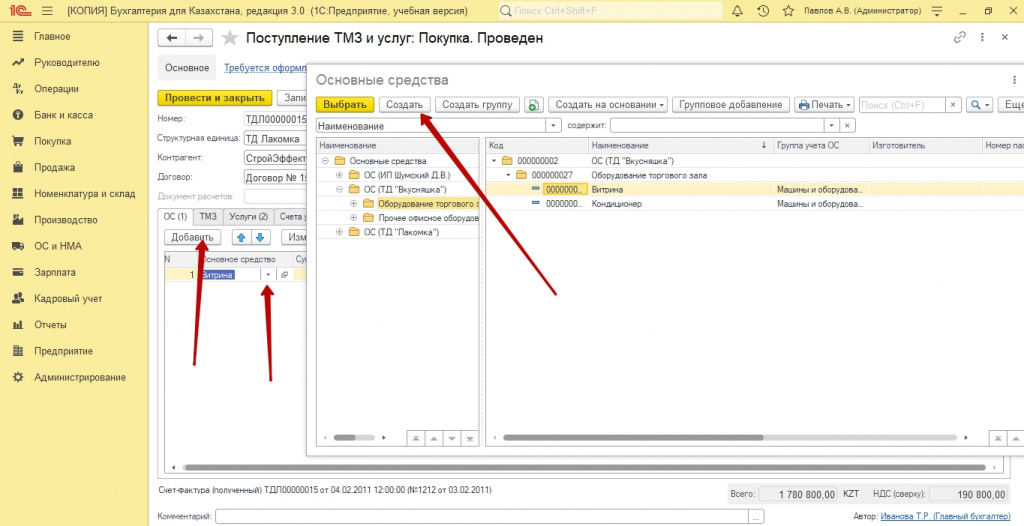Click the notifications bell icon
Viewport: 1024px width, 526px height.
click(737, 11)
